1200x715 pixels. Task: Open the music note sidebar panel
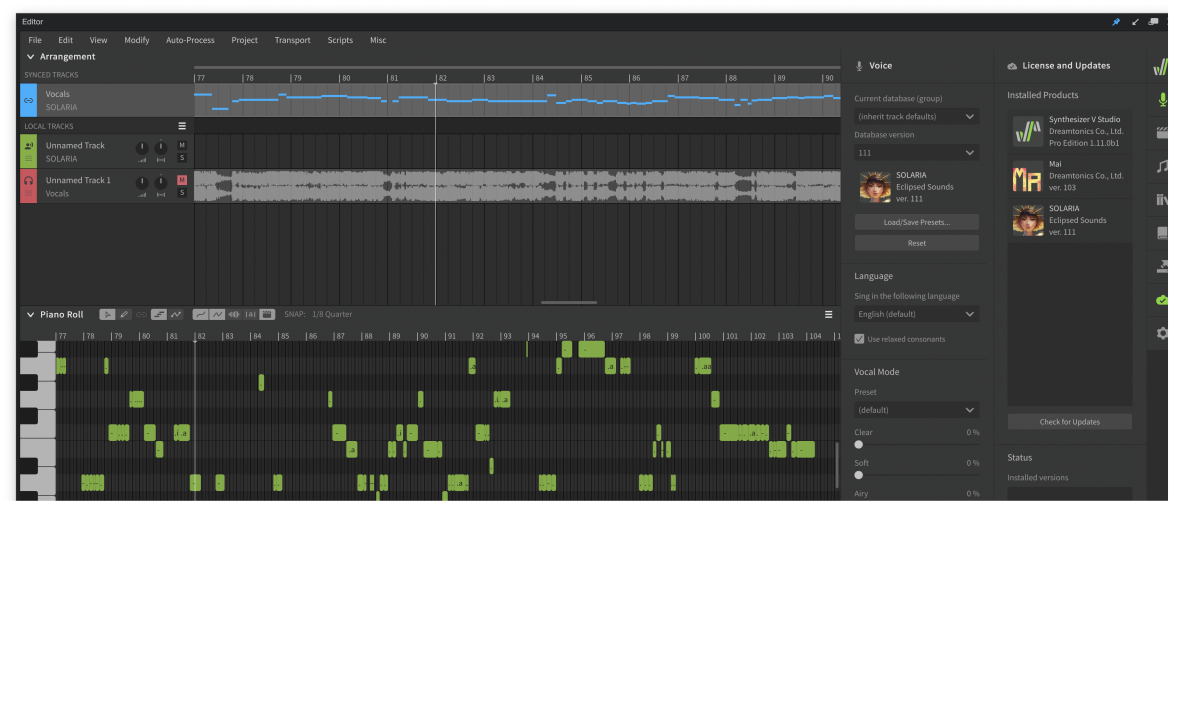click(1162, 166)
